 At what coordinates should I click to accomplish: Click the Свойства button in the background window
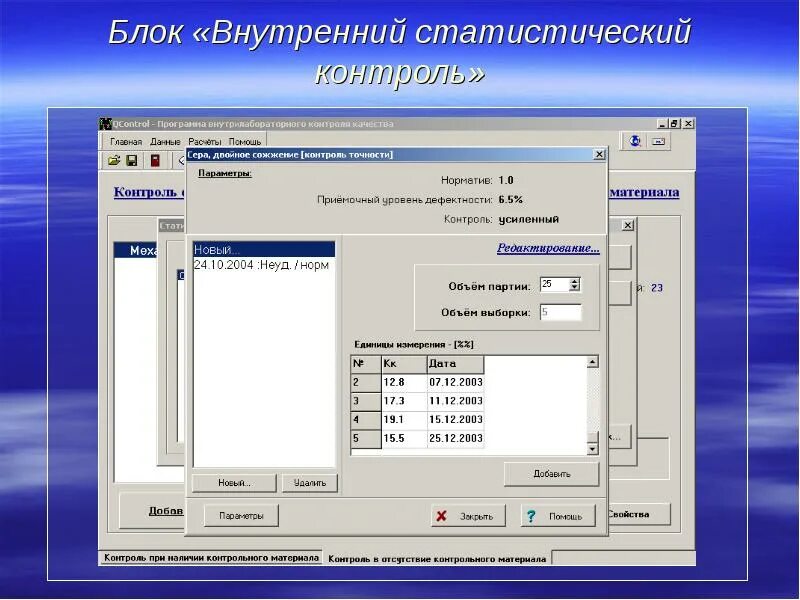click(x=639, y=514)
